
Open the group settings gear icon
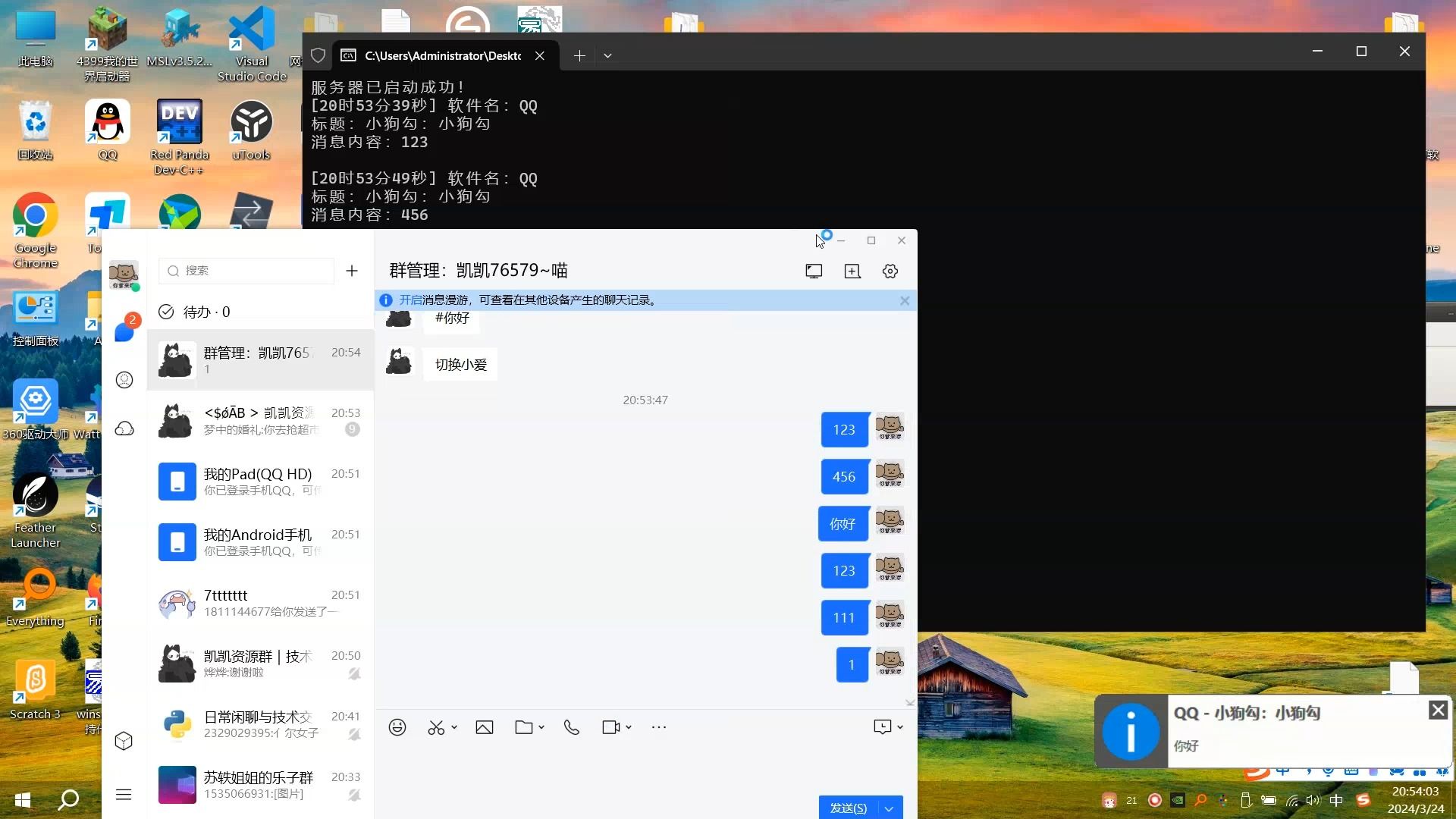(890, 271)
